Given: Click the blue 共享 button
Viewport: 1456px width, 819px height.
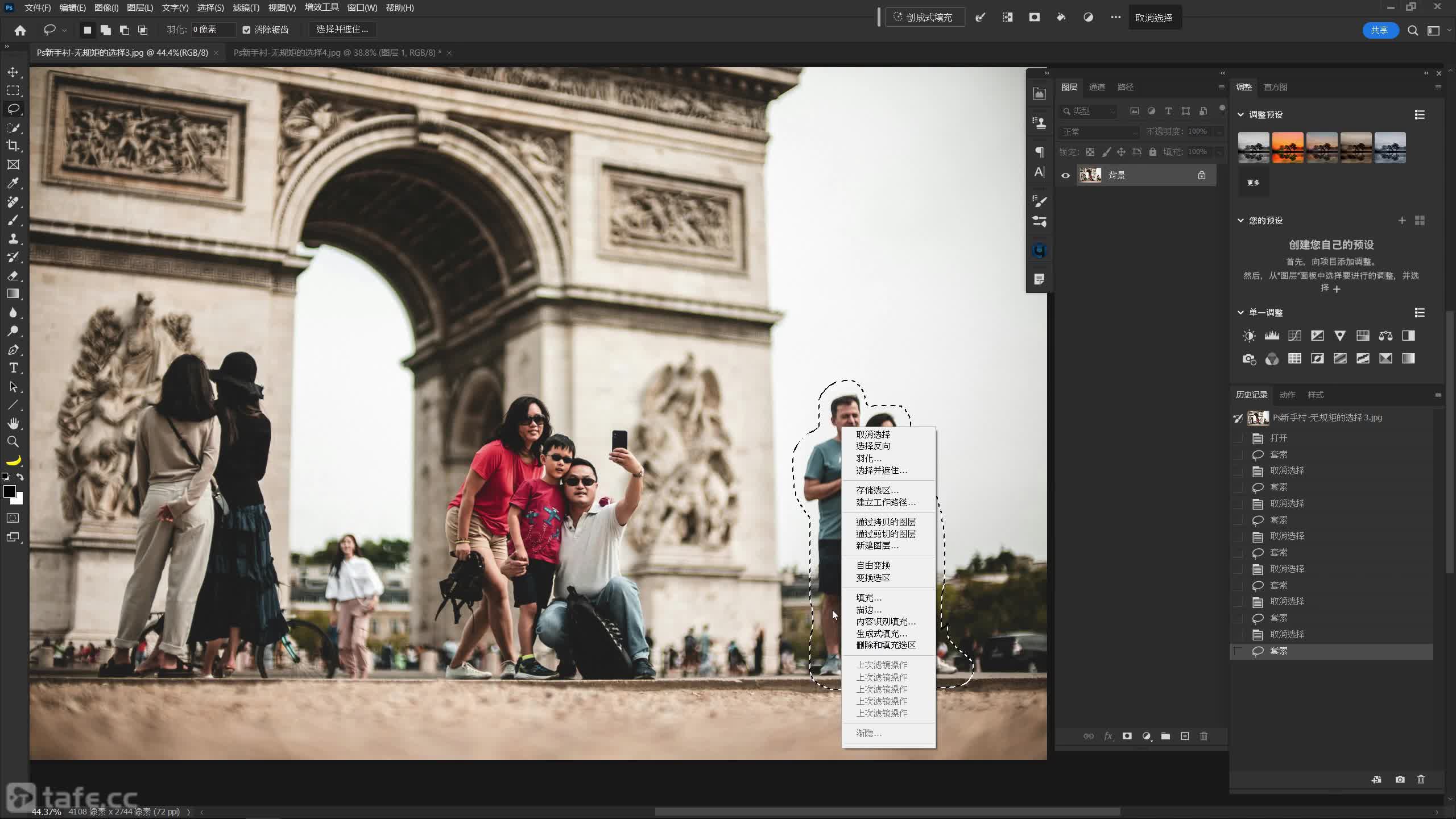Looking at the screenshot, I should (x=1379, y=30).
